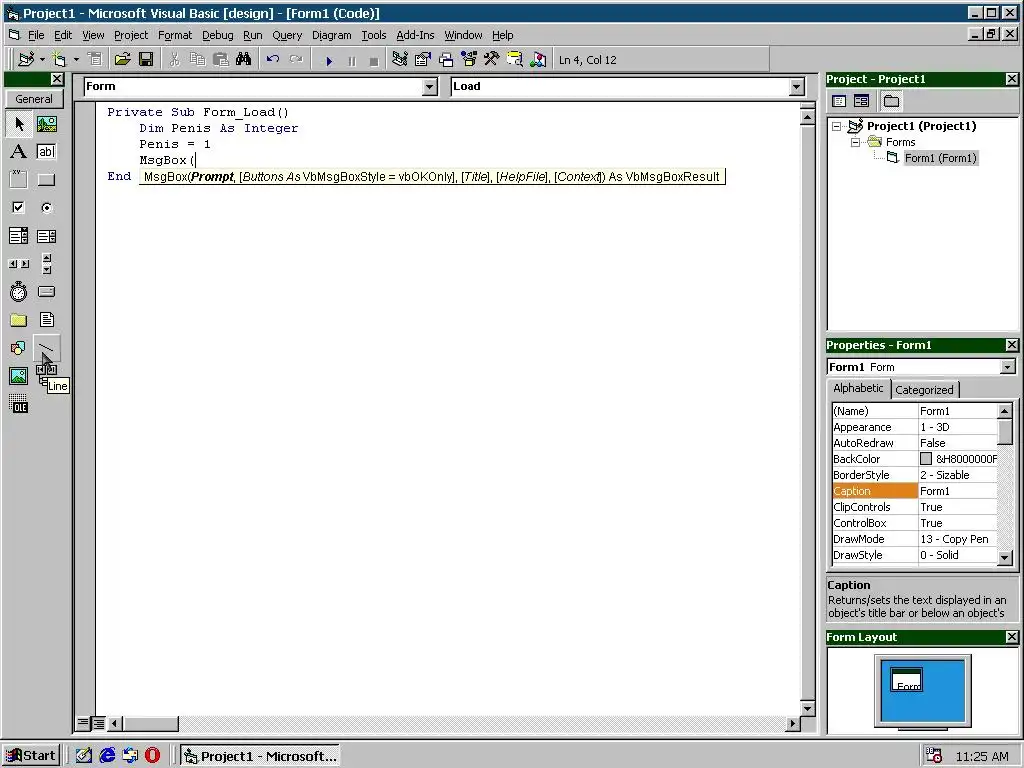Toggle Folders in the Project panel
Viewport: 1024px width, 768px height.
pyautogui.click(x=891, y=101)
